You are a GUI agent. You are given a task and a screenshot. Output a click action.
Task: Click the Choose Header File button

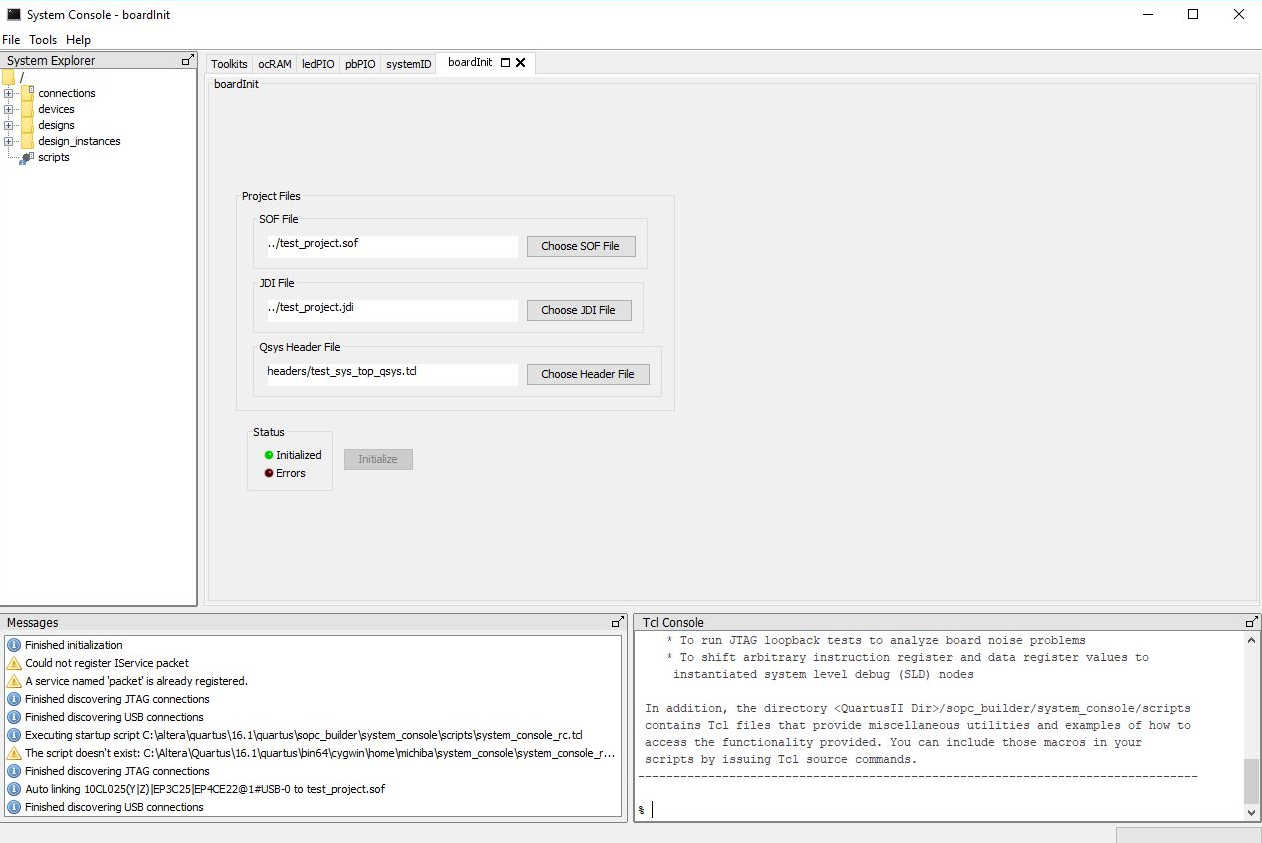click(588, 374)
